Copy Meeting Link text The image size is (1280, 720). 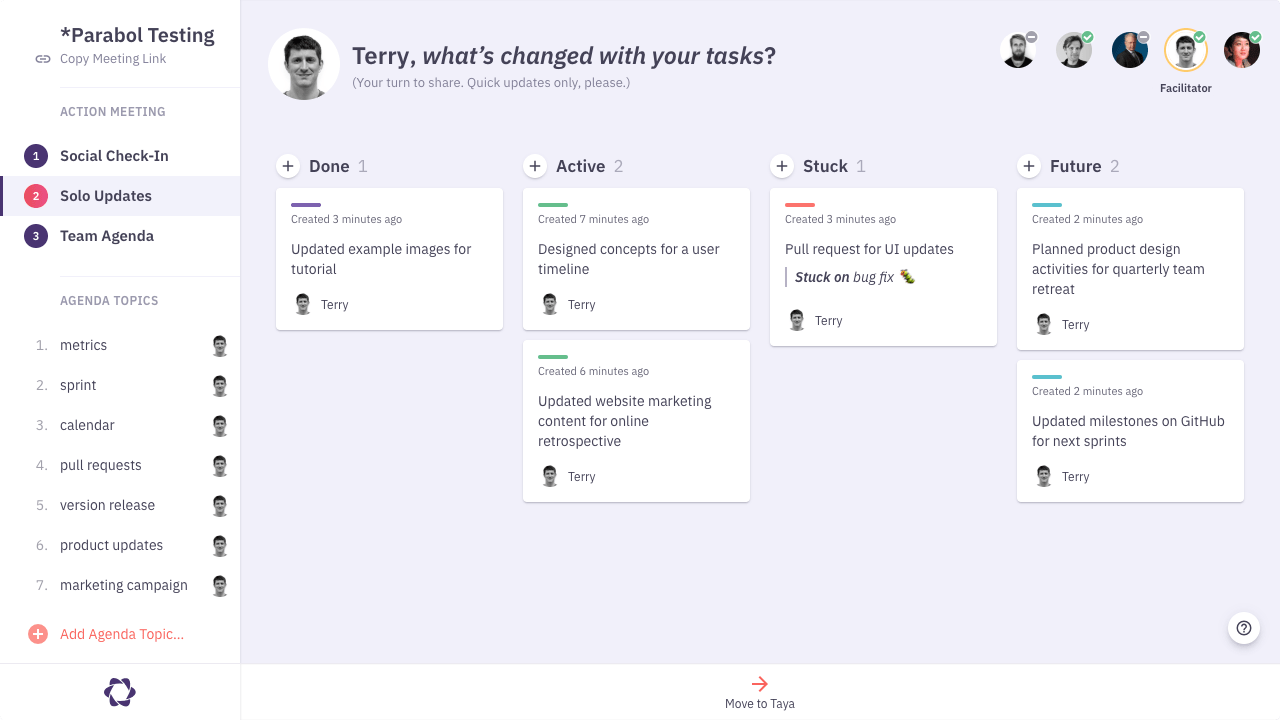point(113,59)
